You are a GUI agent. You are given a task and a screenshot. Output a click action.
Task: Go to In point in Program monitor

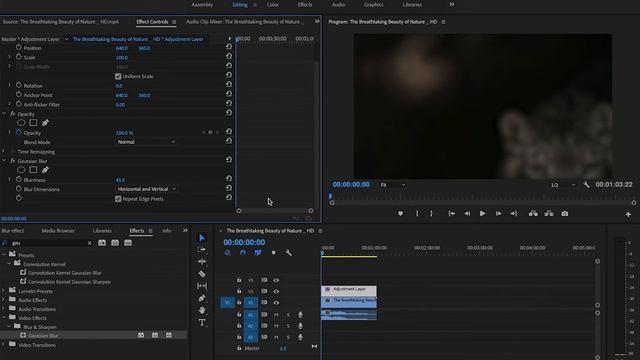pyautogui.click(x=451, y=213)
